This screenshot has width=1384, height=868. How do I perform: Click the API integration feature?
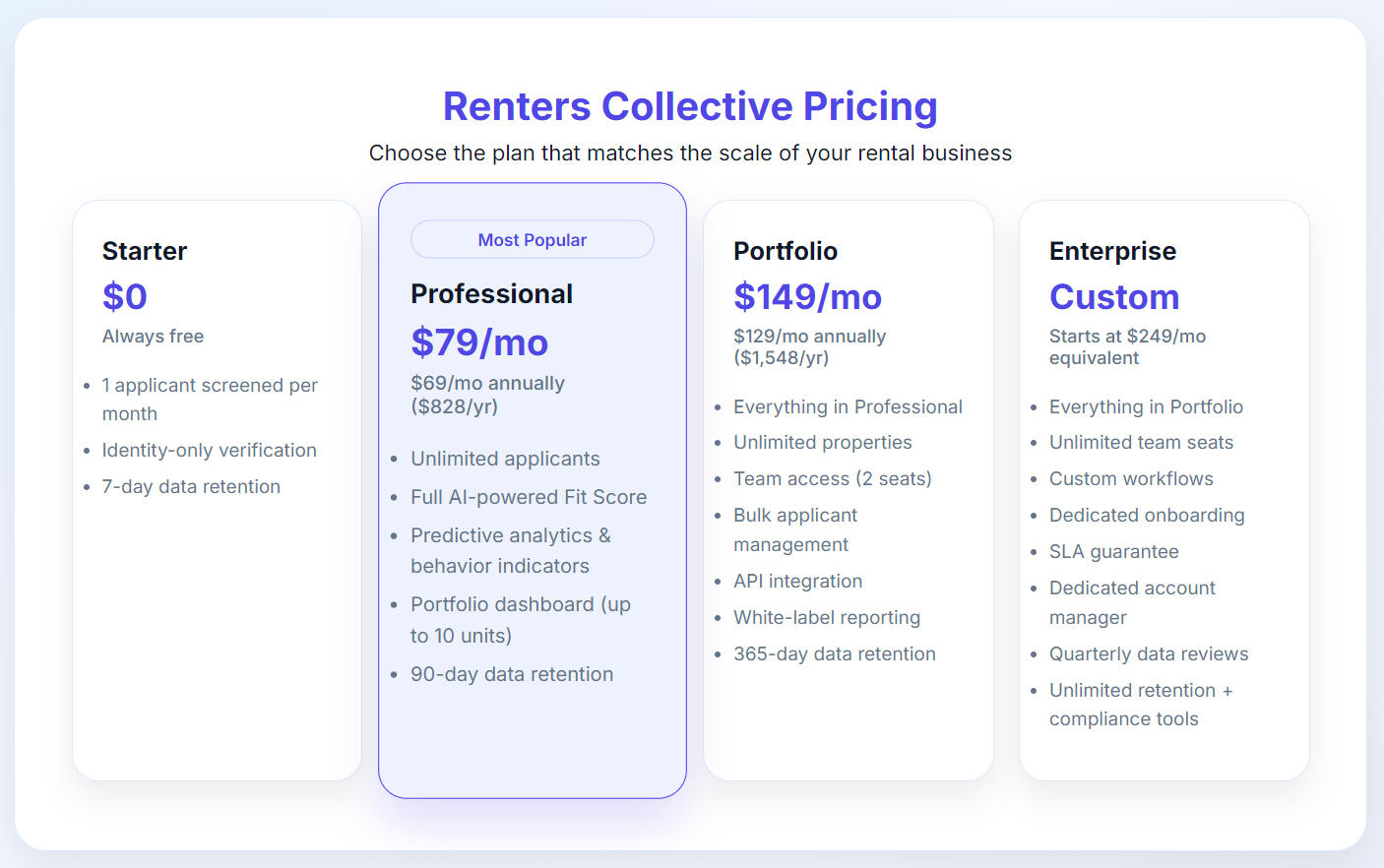797,582
